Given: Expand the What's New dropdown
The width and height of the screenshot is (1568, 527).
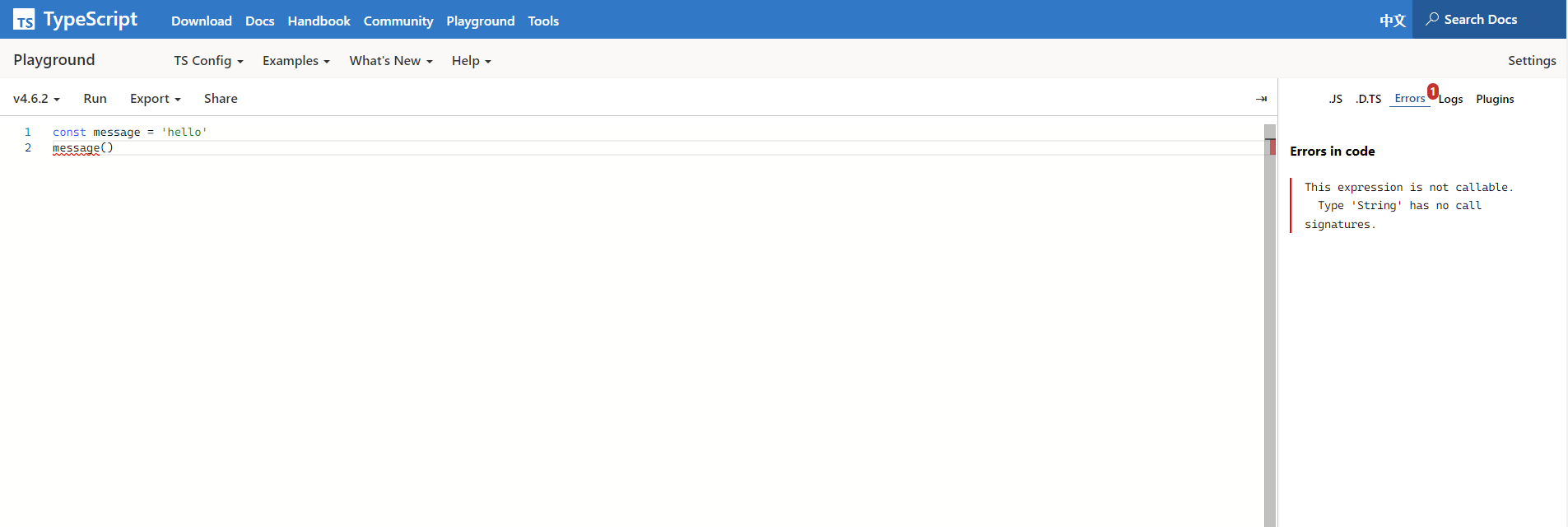Looking at the screenshot, I should click(390, 61).
